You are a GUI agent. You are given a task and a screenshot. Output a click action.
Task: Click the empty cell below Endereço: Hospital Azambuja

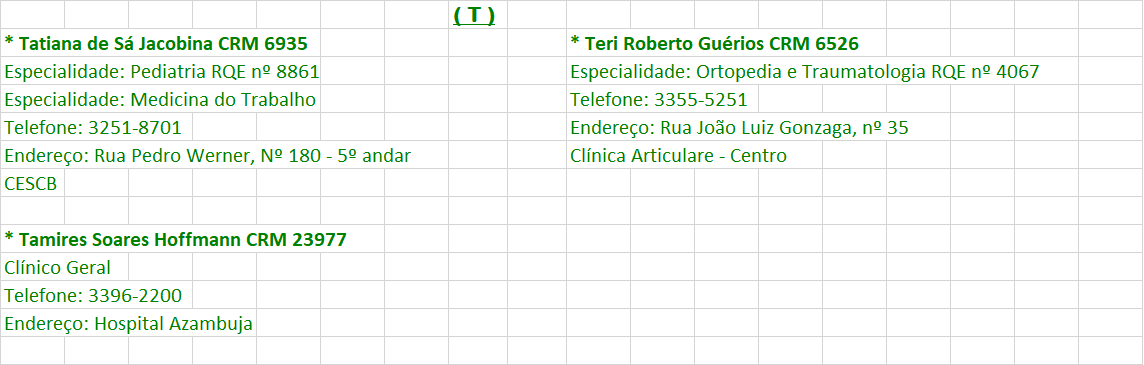point(33,351)
